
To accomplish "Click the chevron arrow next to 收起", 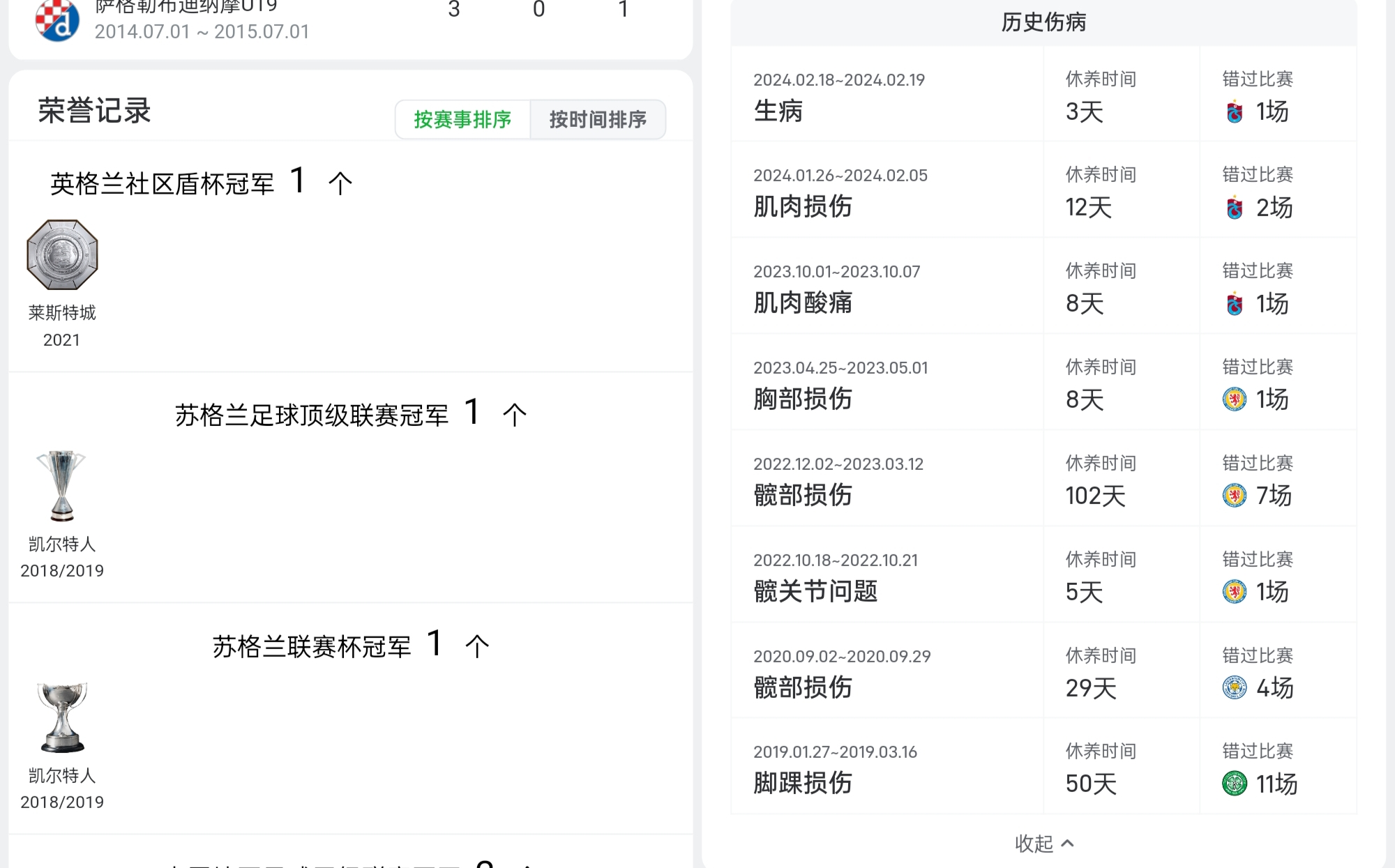I will (x=1067, y=844).
